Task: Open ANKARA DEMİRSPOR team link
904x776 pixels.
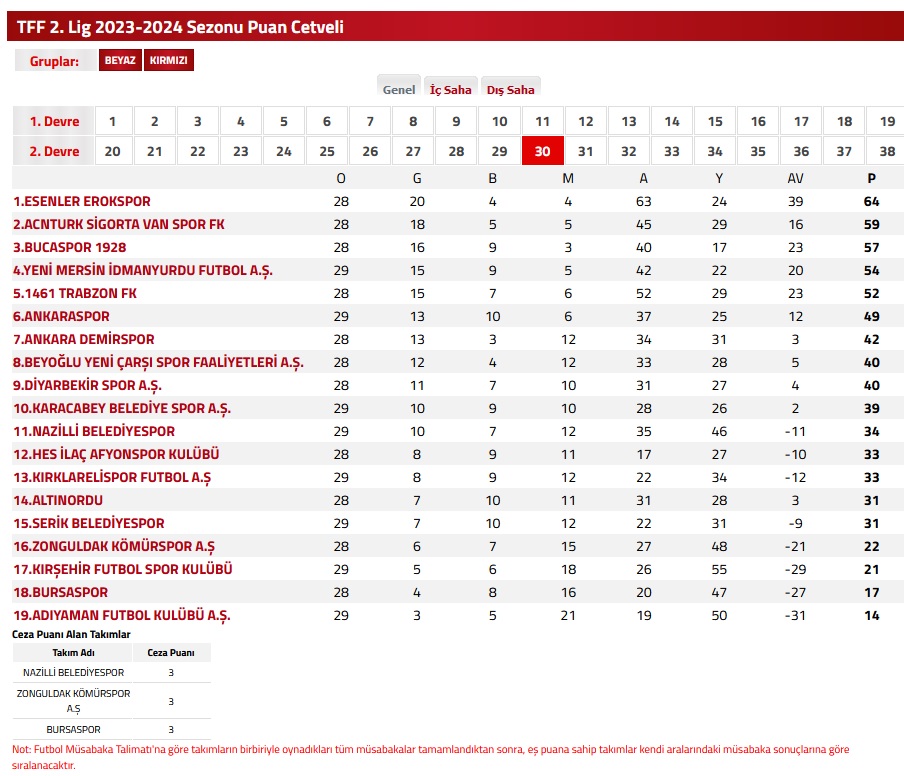Action: coord(84,340)
